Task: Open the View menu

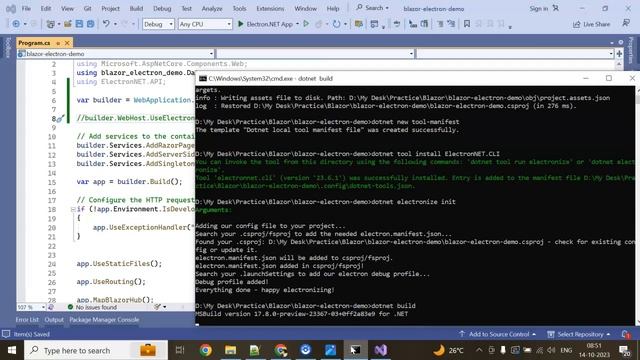Action: click(67, 8)
